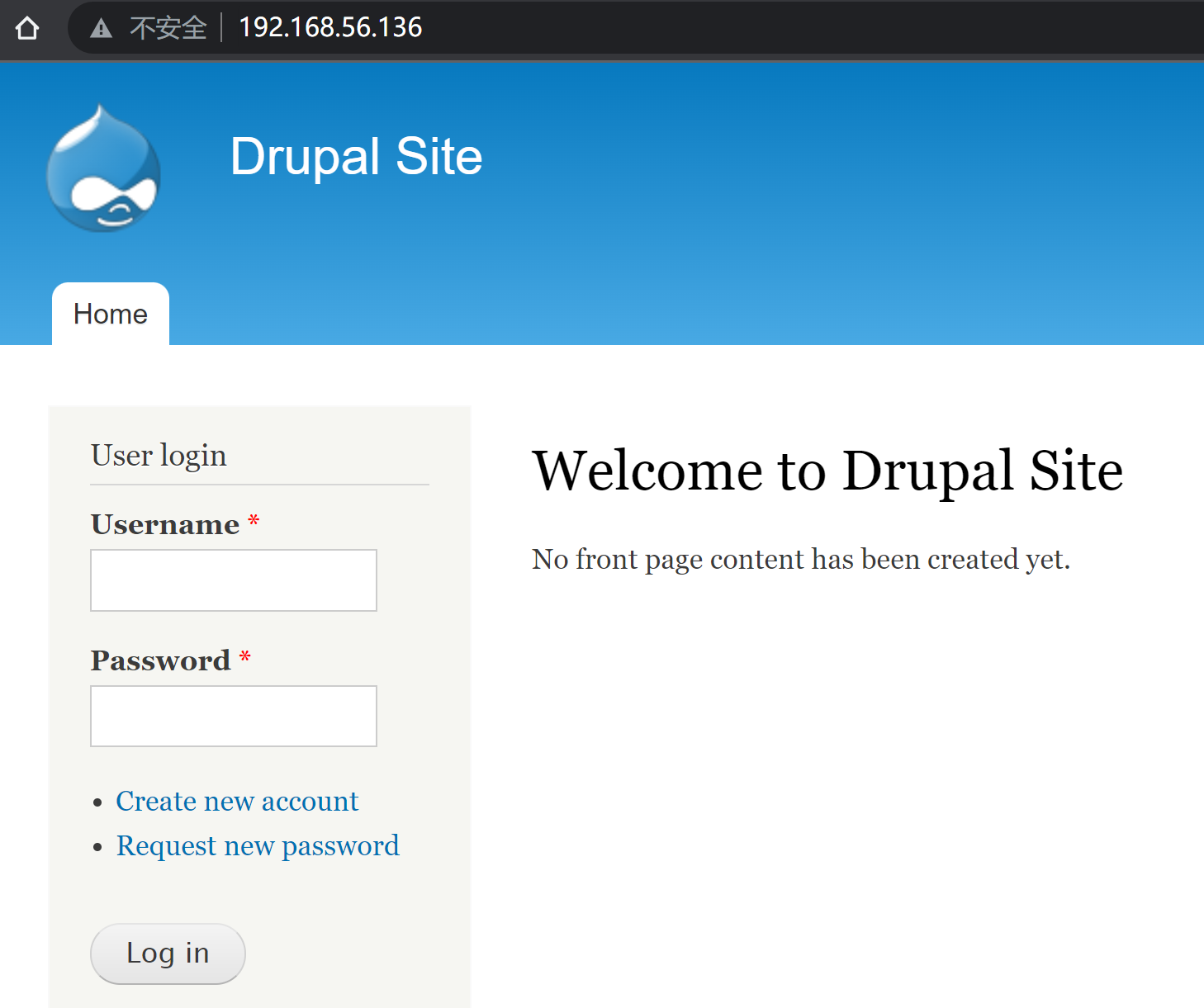Viewport: 1204px width, 1008px height.
Task: Click the "Password" field label
Action: tap(161, 660)
